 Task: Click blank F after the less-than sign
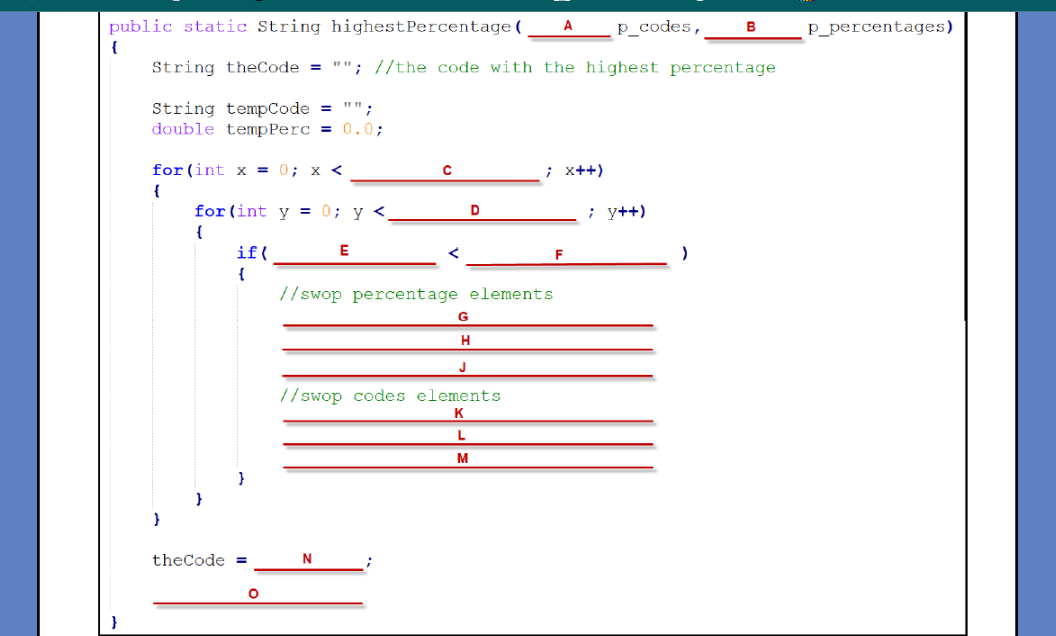[568, 258]
